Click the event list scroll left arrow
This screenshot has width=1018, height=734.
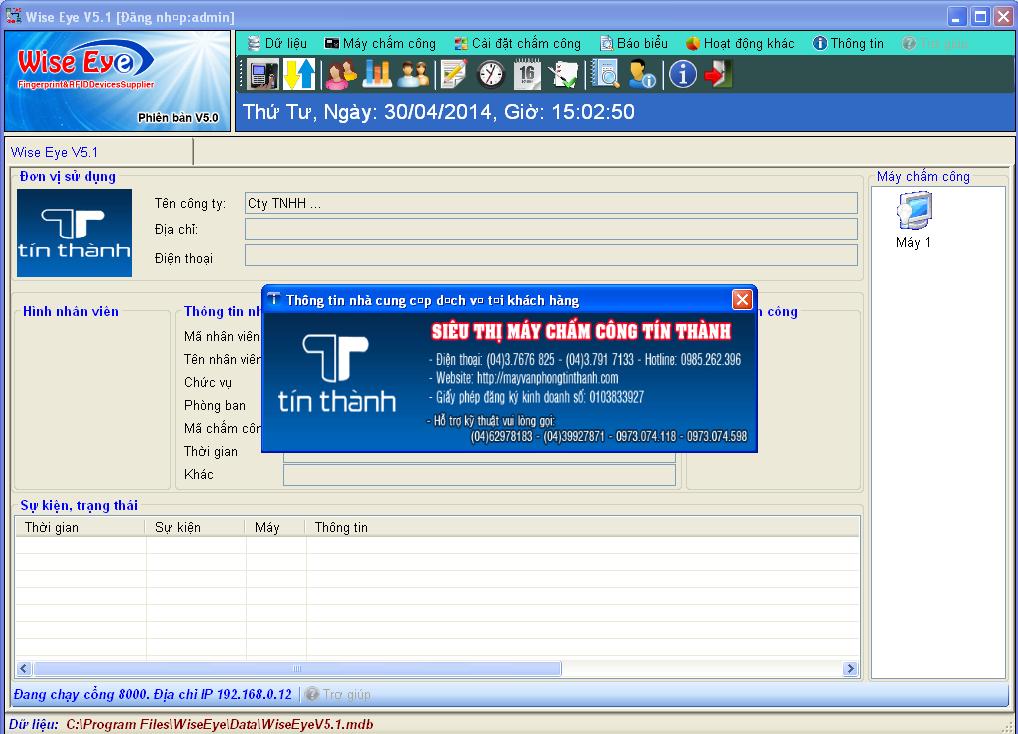[x=24, y=668]
